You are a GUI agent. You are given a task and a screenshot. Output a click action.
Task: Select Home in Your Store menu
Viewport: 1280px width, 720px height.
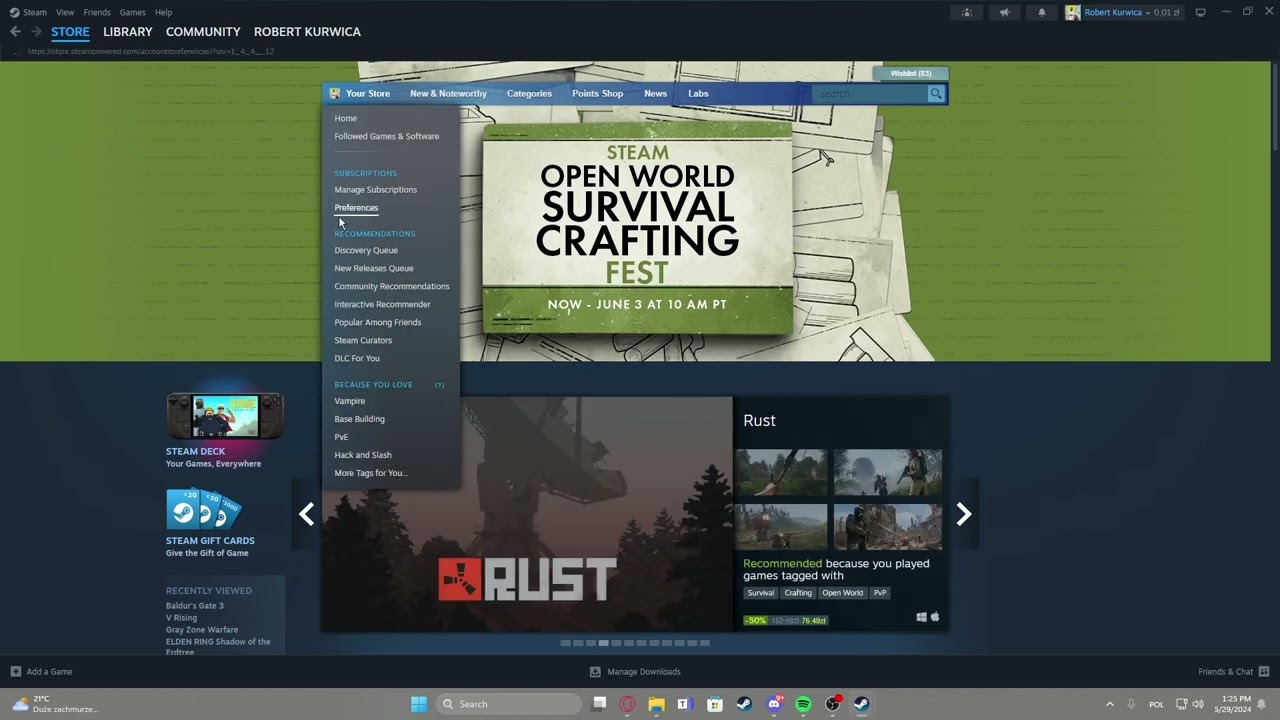tap(345, 118)
